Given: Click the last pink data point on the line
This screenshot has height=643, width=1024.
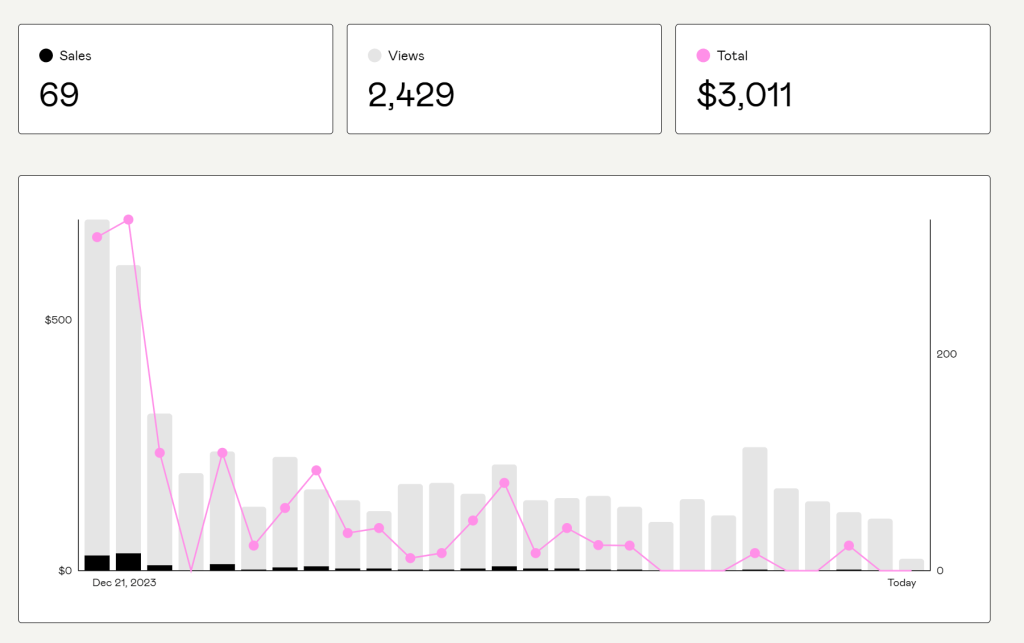Looking at the screenshot, I should (x=849, y=545).
